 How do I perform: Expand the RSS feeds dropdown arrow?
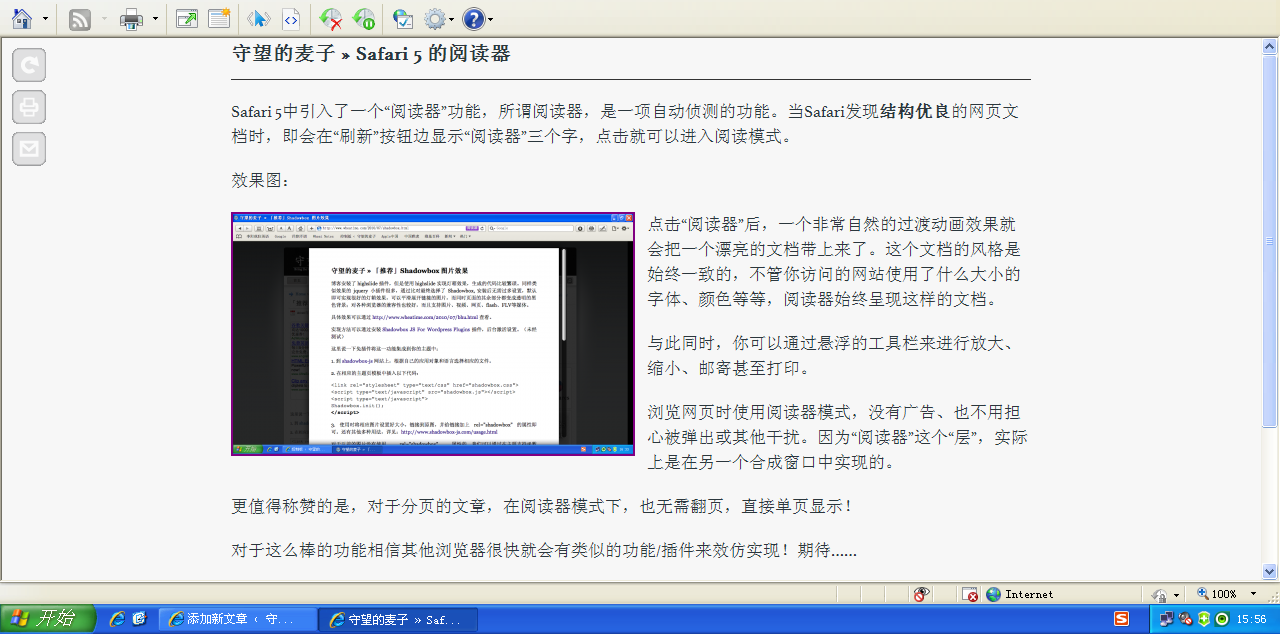pyautogui.click(x=104, y=19)
